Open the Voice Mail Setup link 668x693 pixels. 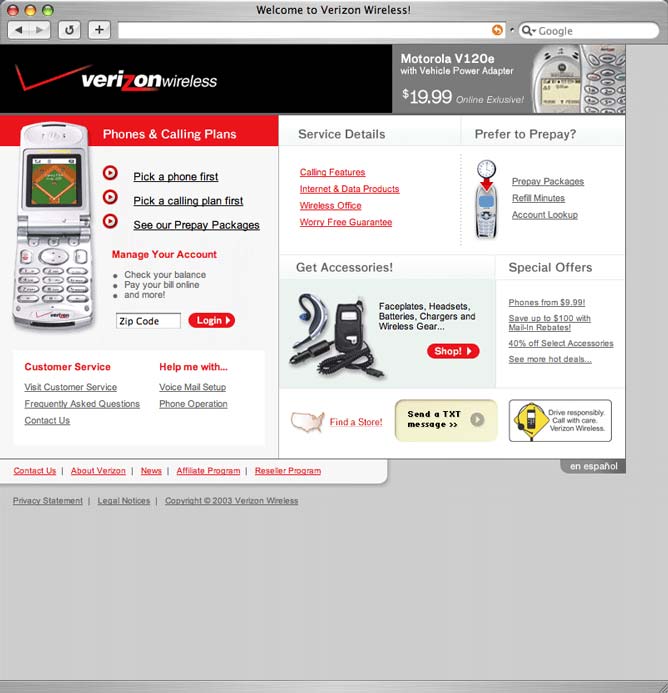point(192,388)
